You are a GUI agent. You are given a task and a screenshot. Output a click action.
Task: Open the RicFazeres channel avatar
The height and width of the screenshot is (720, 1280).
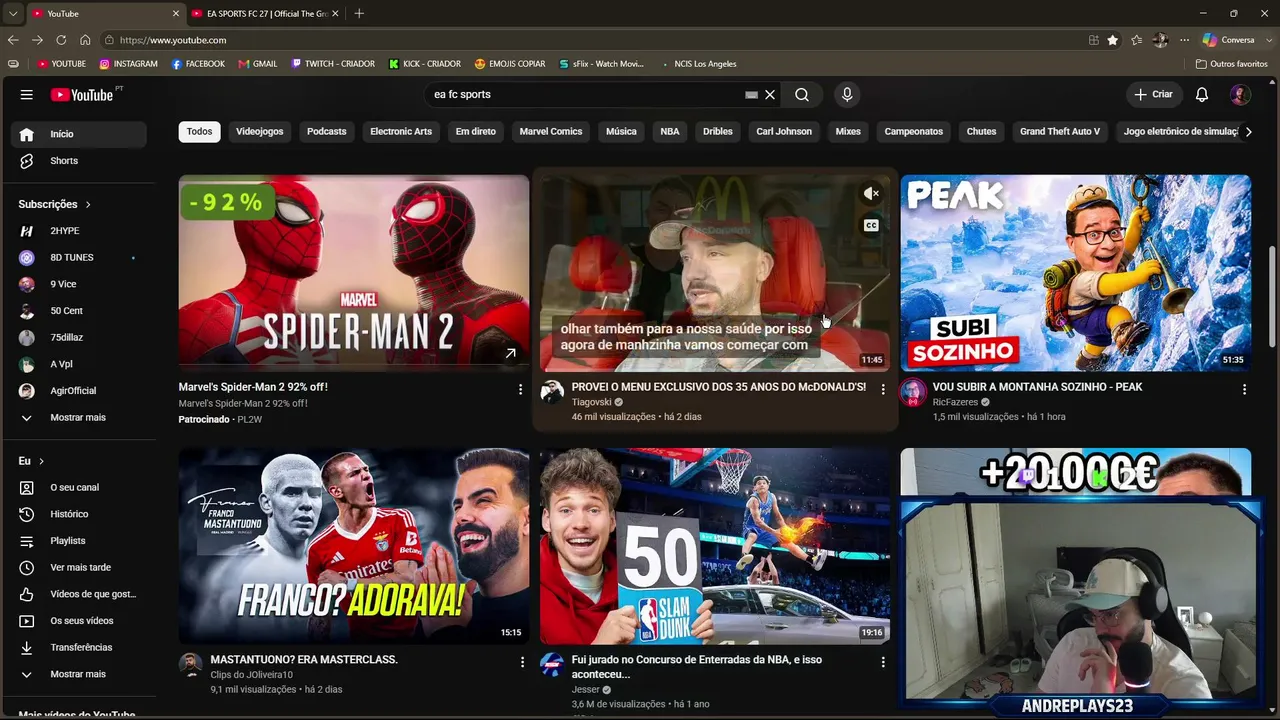point(912,392)
